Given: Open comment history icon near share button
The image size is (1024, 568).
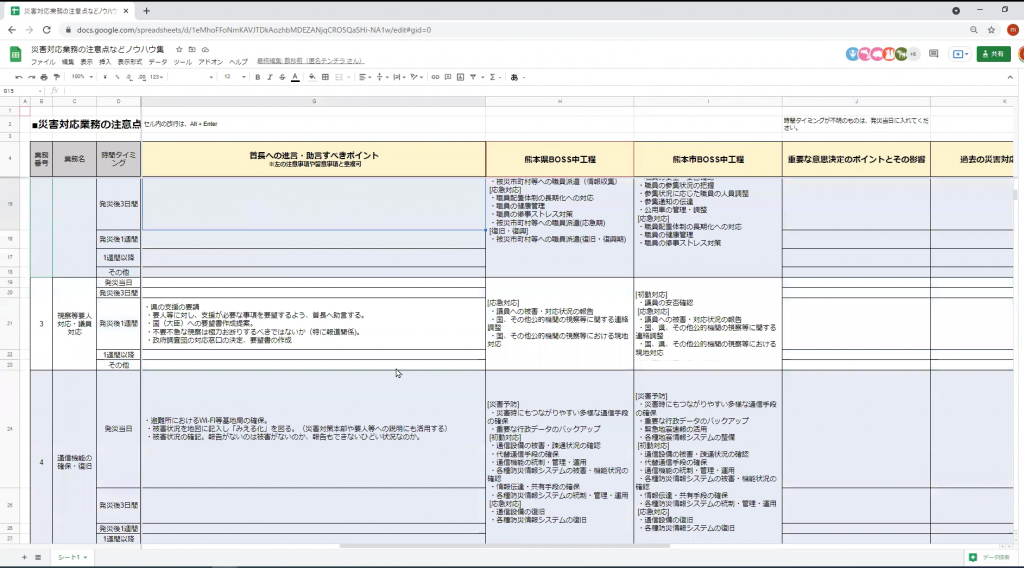Looking at the screenshot, I should click(933, 54).
